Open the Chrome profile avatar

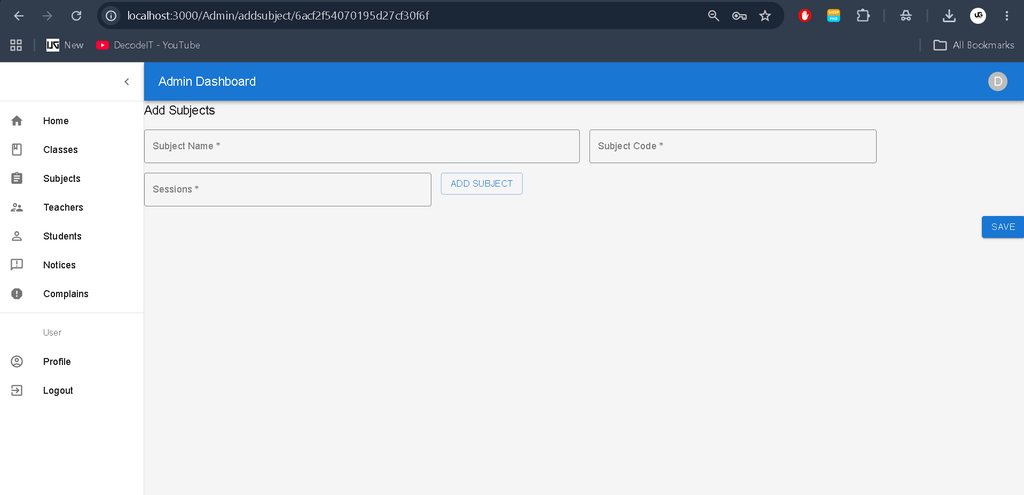coord(978,16)
